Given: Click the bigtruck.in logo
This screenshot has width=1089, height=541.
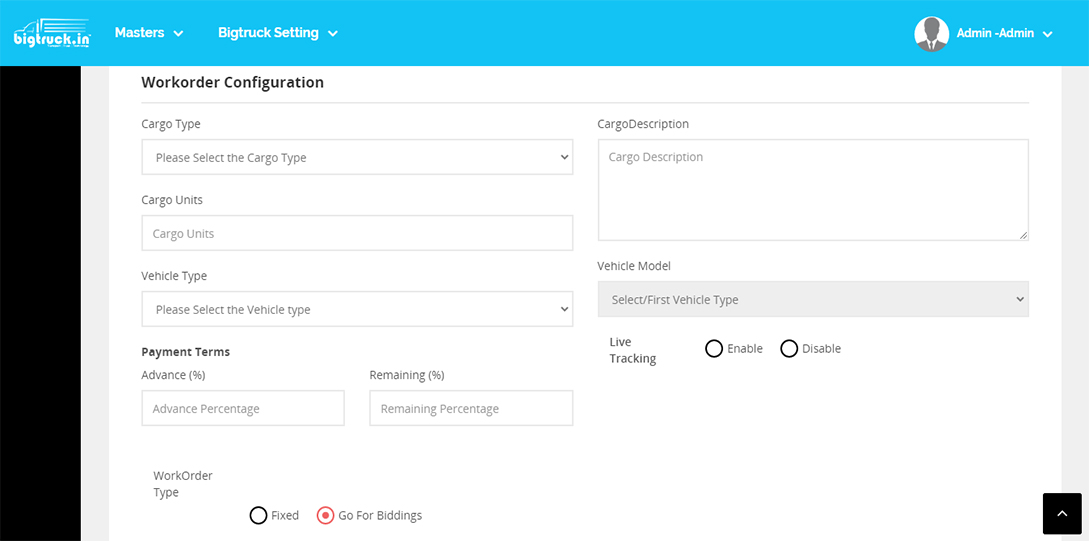Looking at the screenshot, I should click(52, 33).
